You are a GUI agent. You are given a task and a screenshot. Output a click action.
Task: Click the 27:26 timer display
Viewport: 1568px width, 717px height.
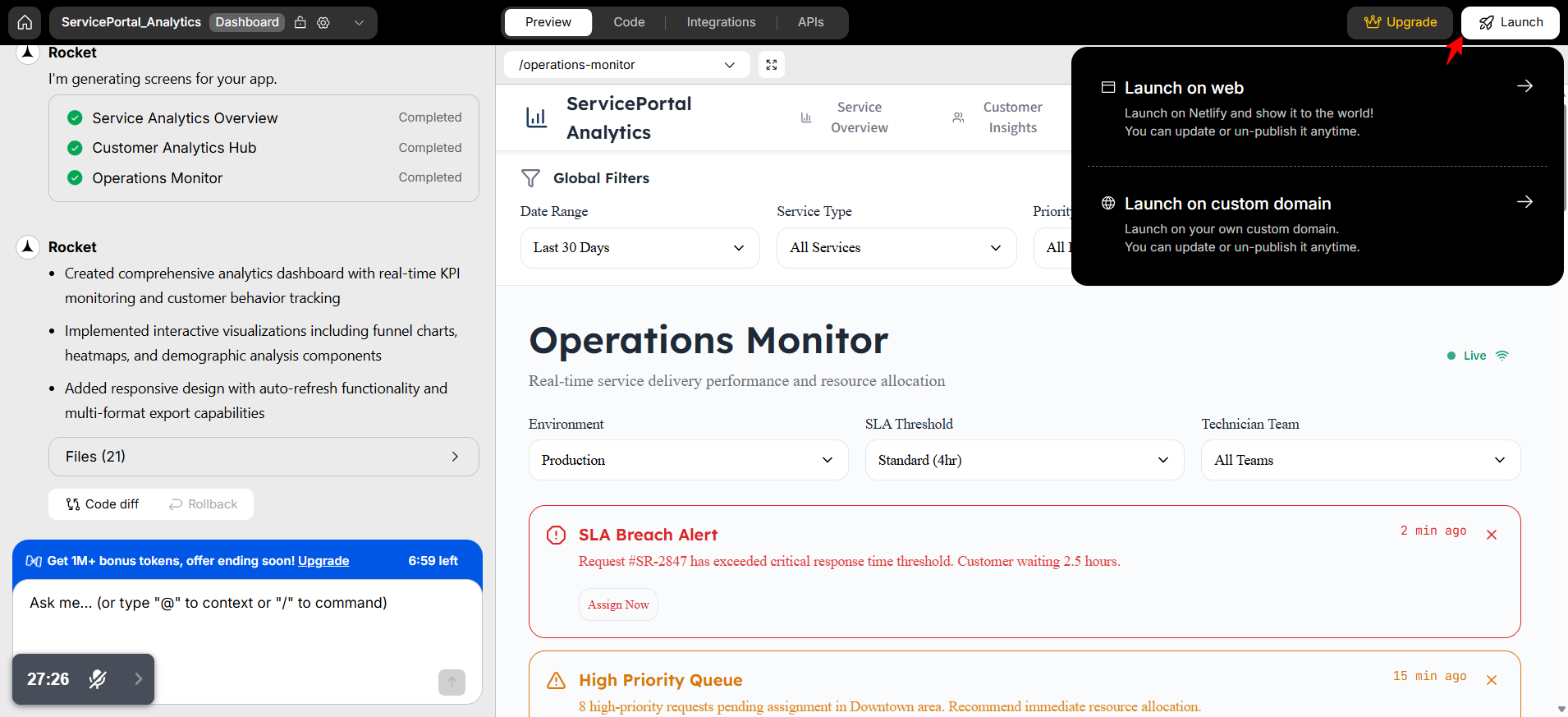click(x=48, y=679)
